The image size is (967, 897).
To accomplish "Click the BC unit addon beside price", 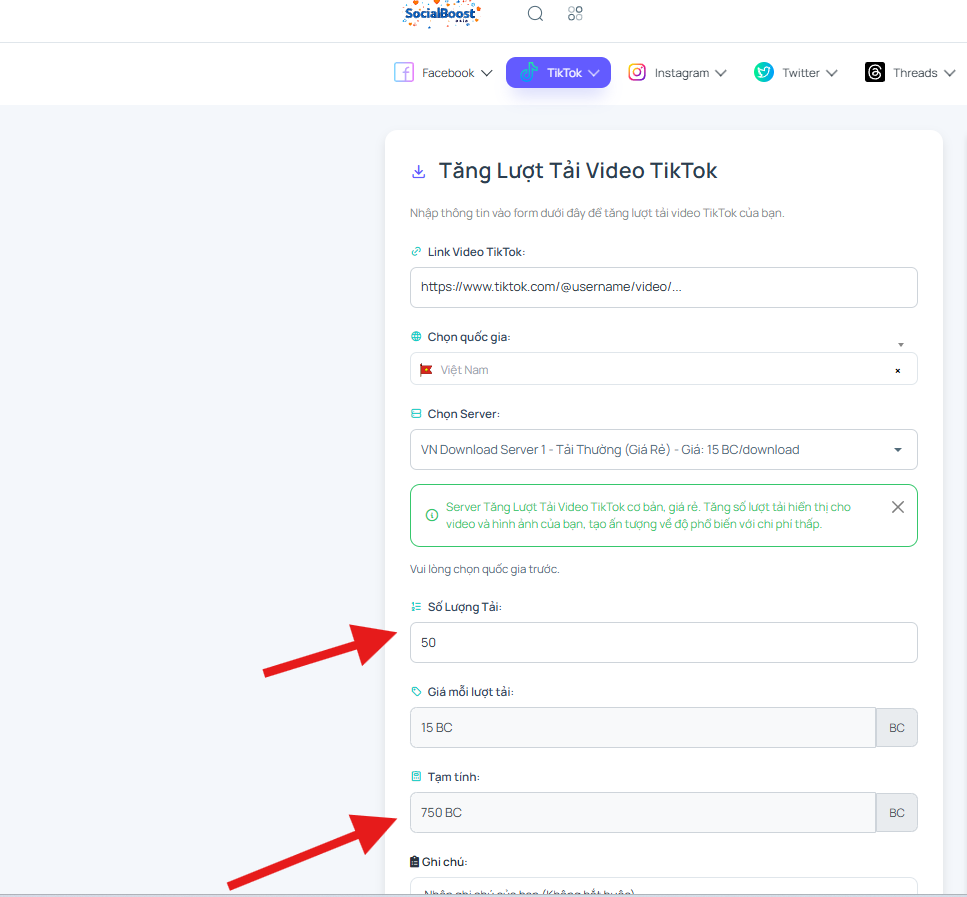I will point(897,728).
